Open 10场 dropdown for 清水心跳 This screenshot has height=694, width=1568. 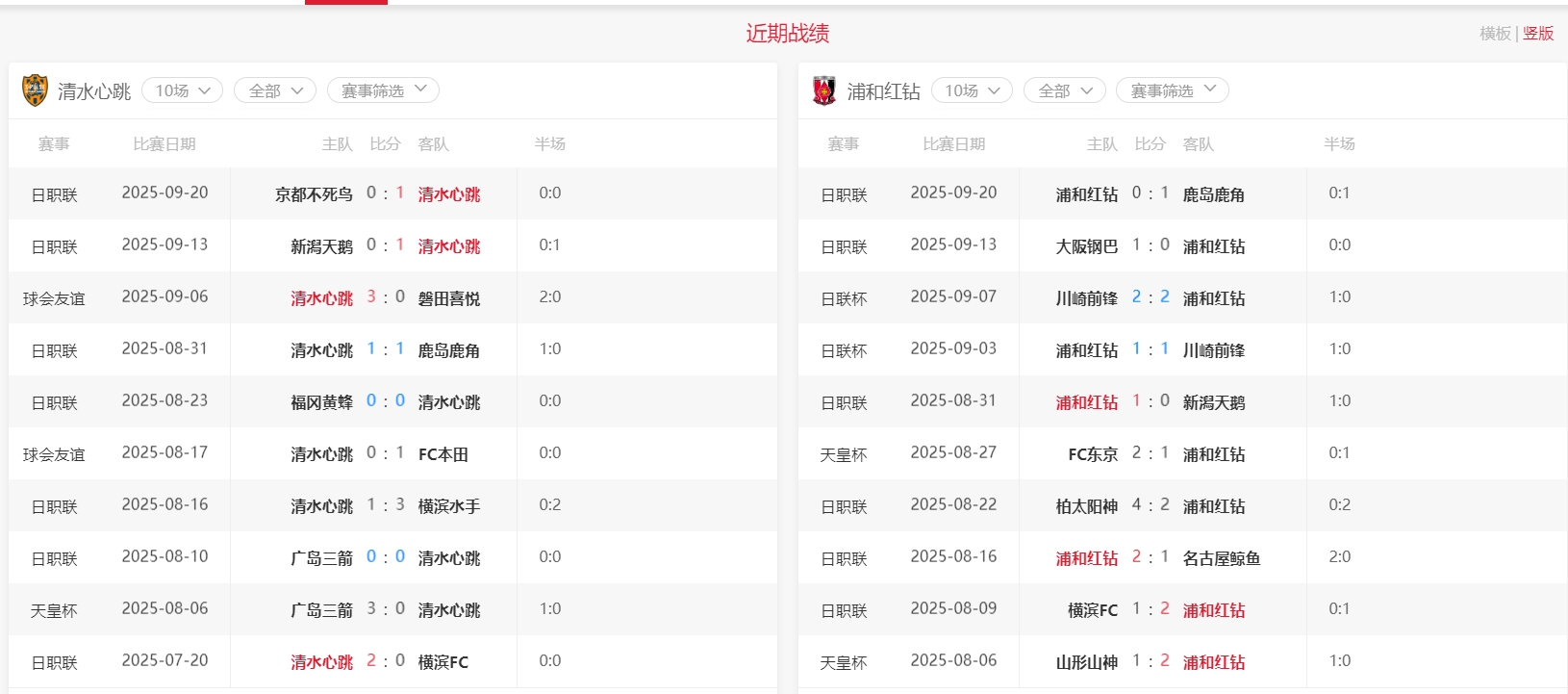182,90
